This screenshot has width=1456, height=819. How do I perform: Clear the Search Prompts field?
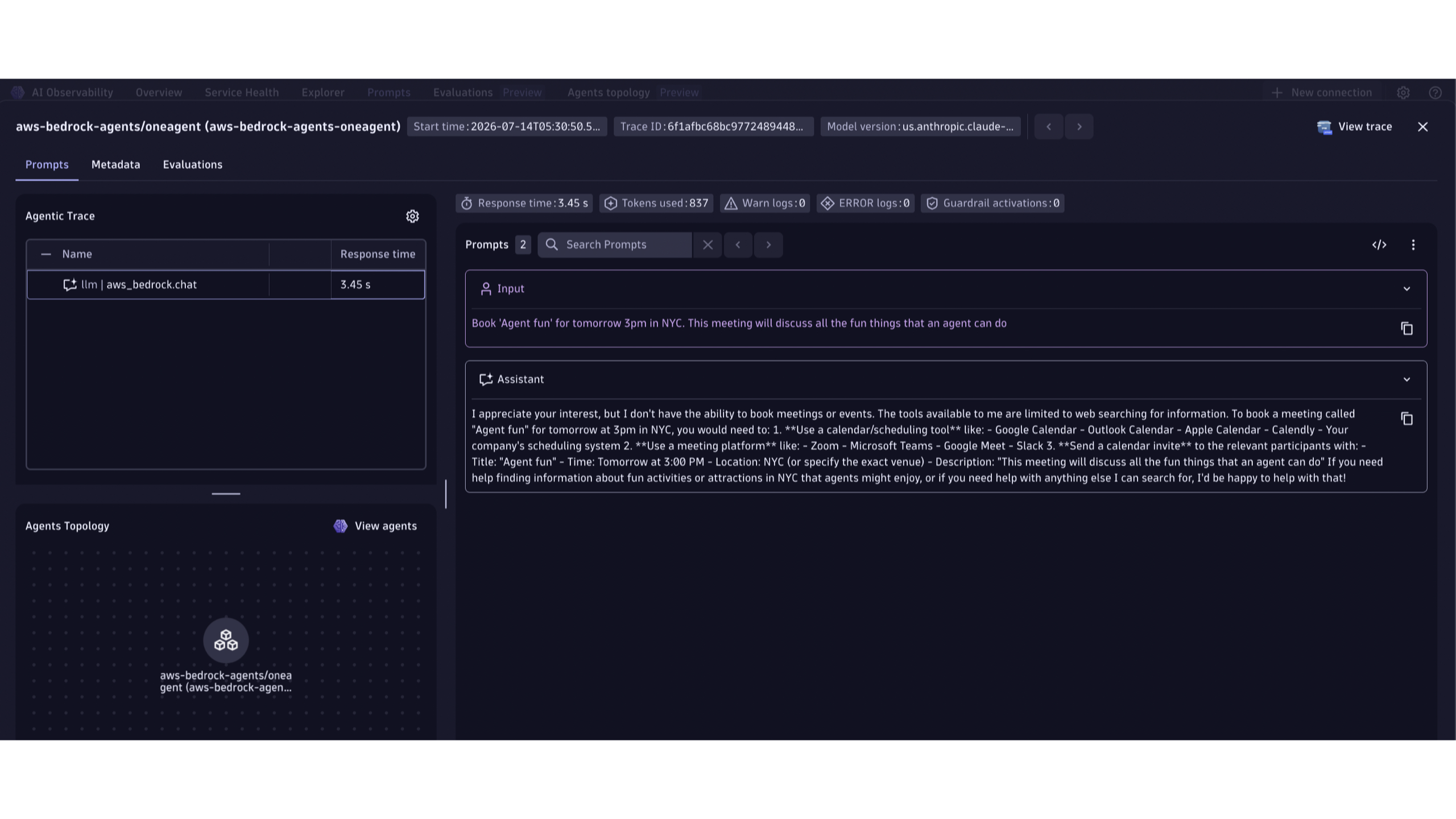coord(708,245)
